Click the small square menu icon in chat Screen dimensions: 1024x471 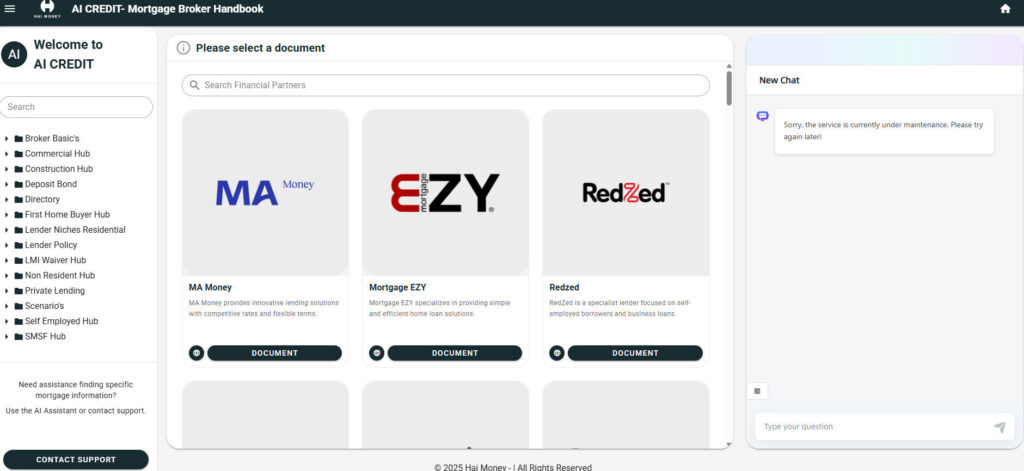(x=758, y=391)
